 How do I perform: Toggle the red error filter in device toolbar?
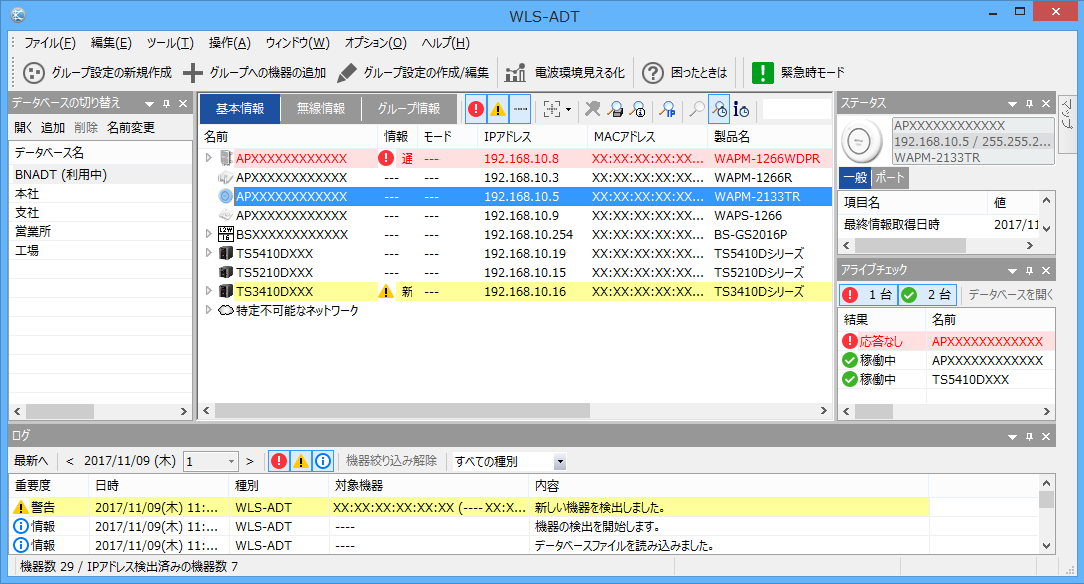click(476, 109)
